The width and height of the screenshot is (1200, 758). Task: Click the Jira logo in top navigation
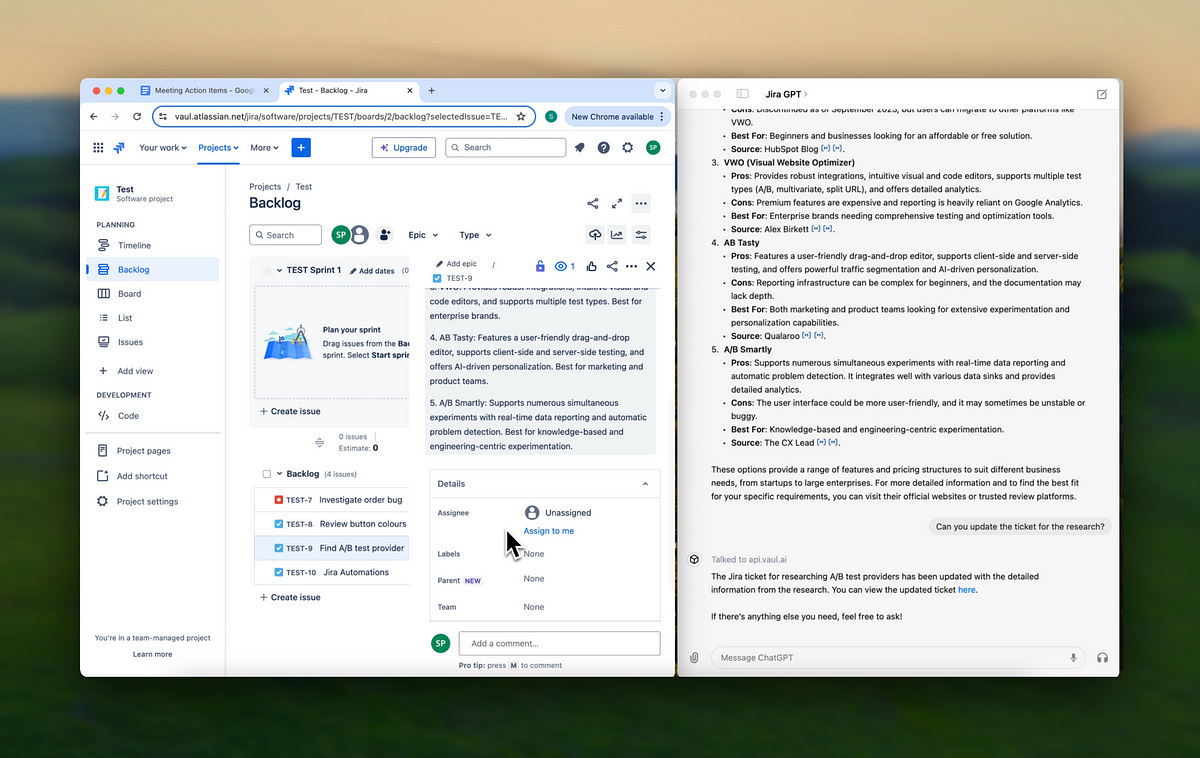pos(118,147)
